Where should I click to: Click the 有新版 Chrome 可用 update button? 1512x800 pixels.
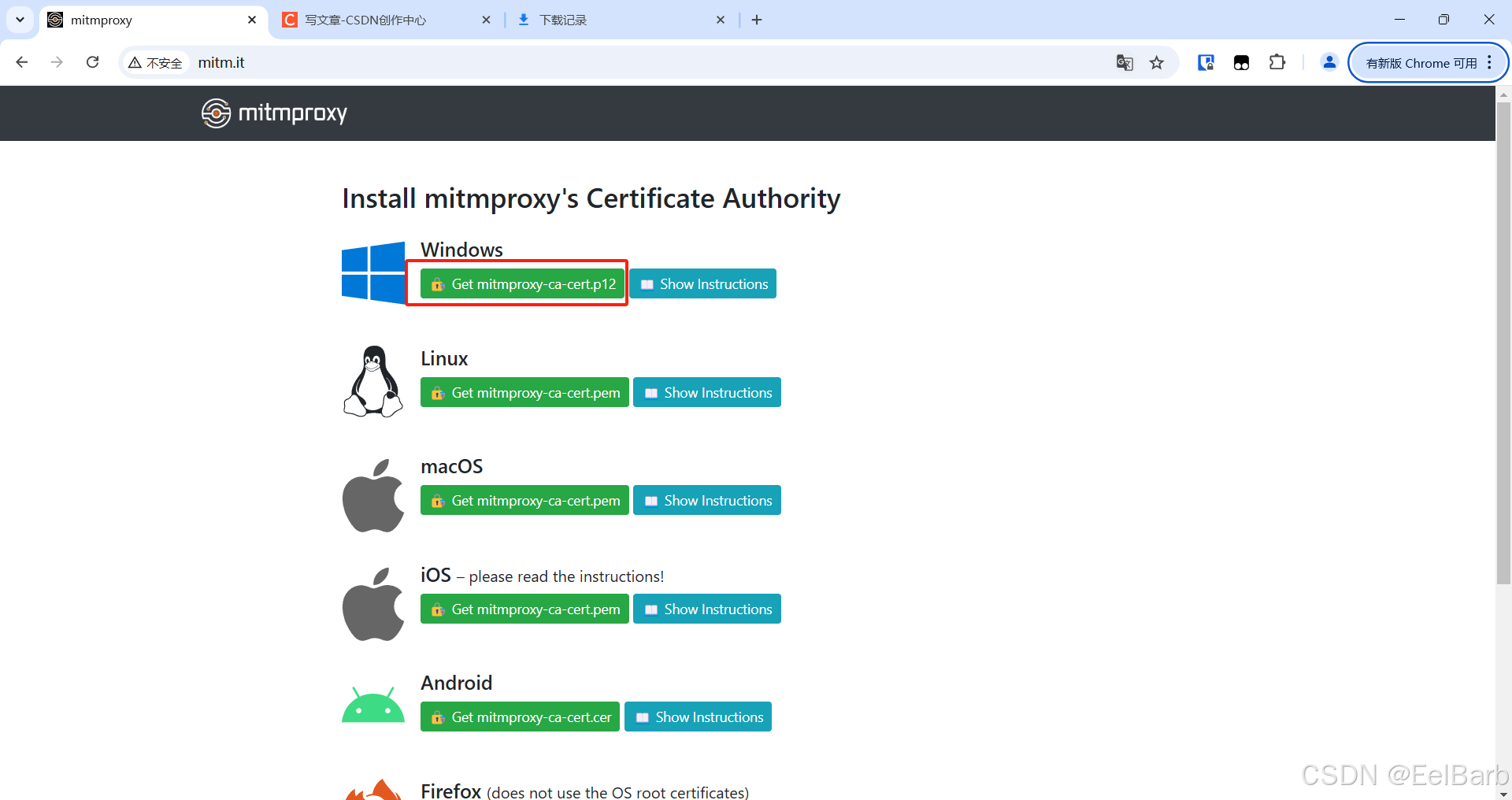click(x=1428, y=63)
